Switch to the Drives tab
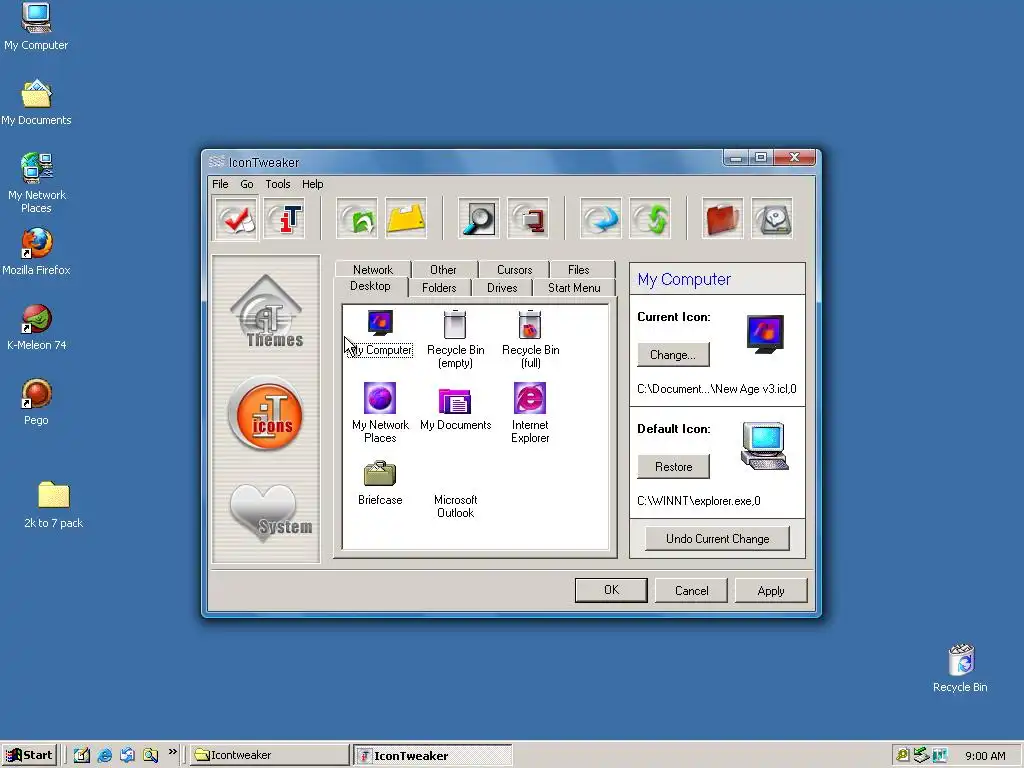 coord(502,287)
